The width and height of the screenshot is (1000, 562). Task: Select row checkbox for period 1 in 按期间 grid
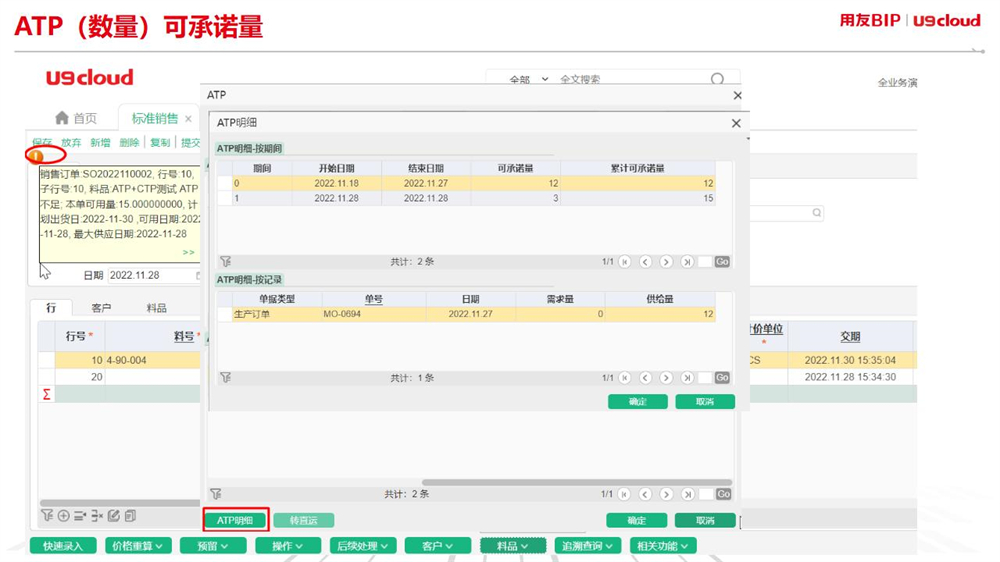coord(224,198)
